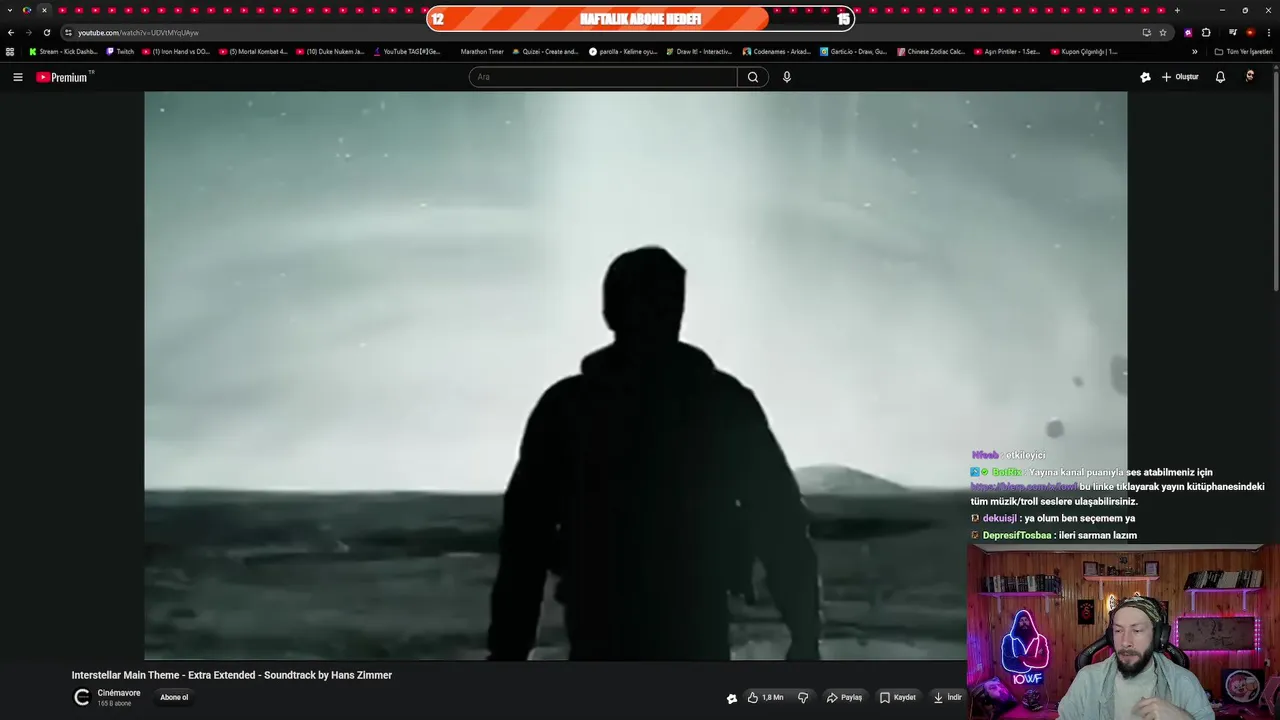Open the Chinese Zodiac Calc bookmark
Image resolution: width=1280 pixels, height=720 pixels.
[931, 51]
